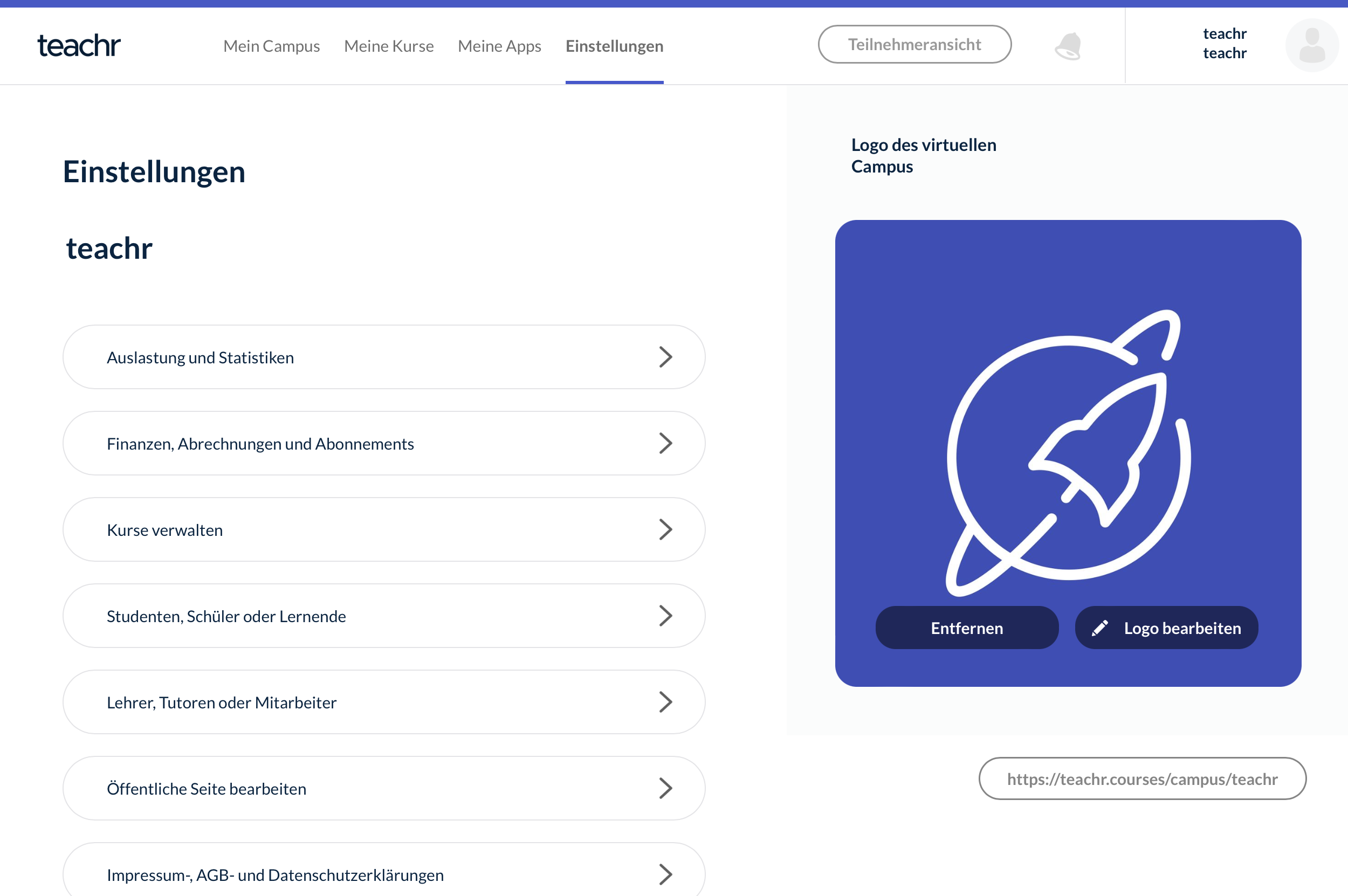Open Kurse verwalten chevron arrow
This screenshot has height=896, width=1348.
(x=665, y=530)
